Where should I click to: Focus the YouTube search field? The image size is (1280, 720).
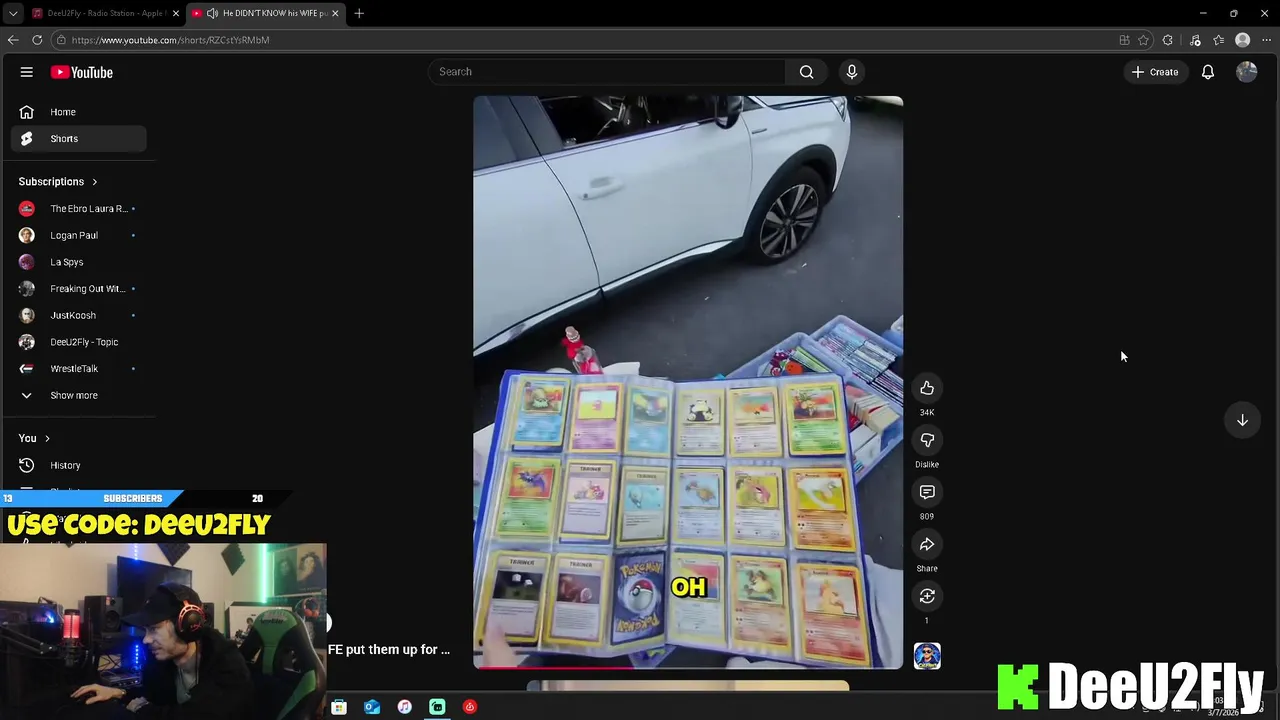point(607,72)
